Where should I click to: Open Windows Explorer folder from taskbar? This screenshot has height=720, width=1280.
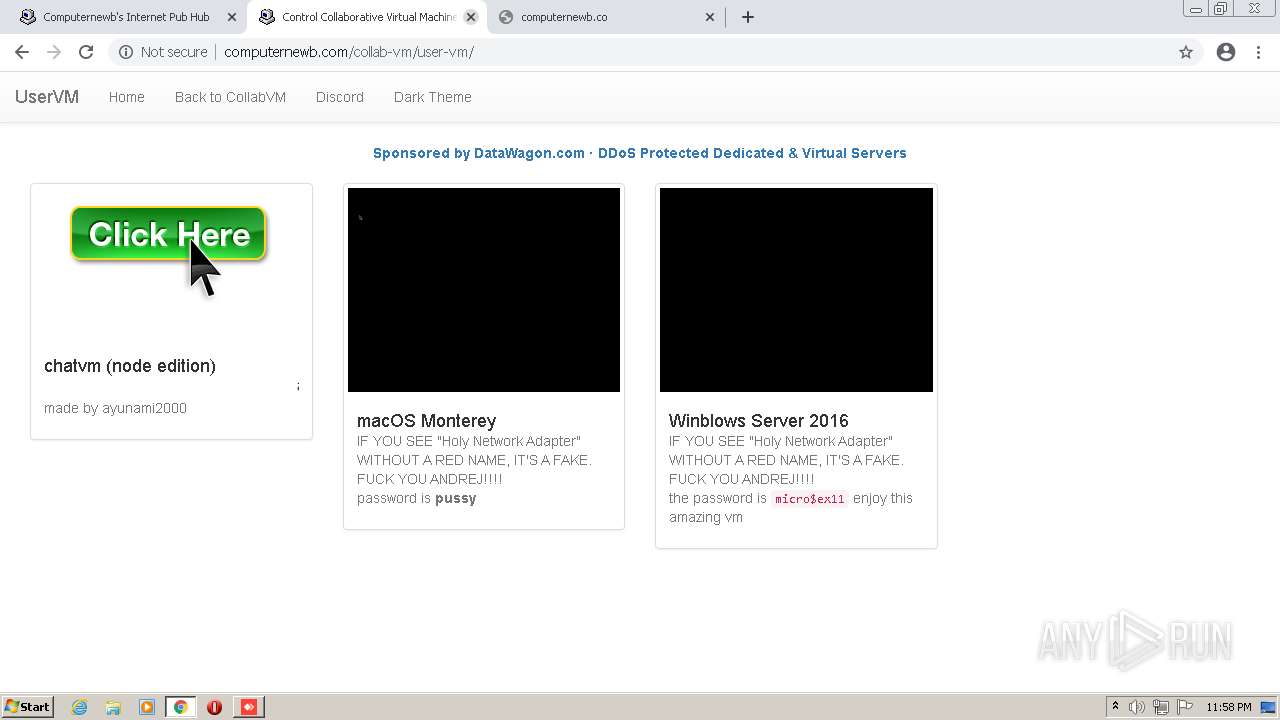click(x=113, y=707)
